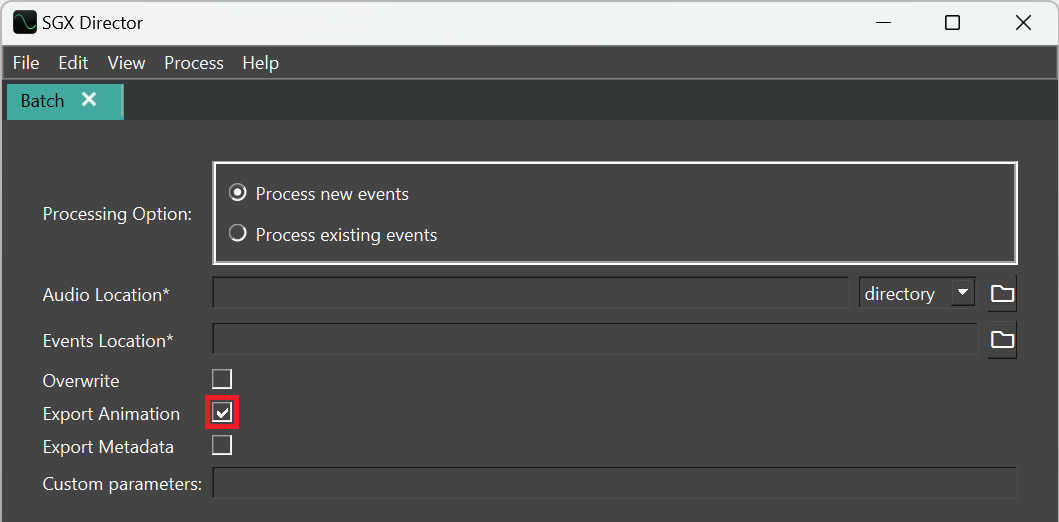The height and width of the screenshot is (522, 1059).
Task: Tick the Export Metadata checkbox
Action: 222,446
